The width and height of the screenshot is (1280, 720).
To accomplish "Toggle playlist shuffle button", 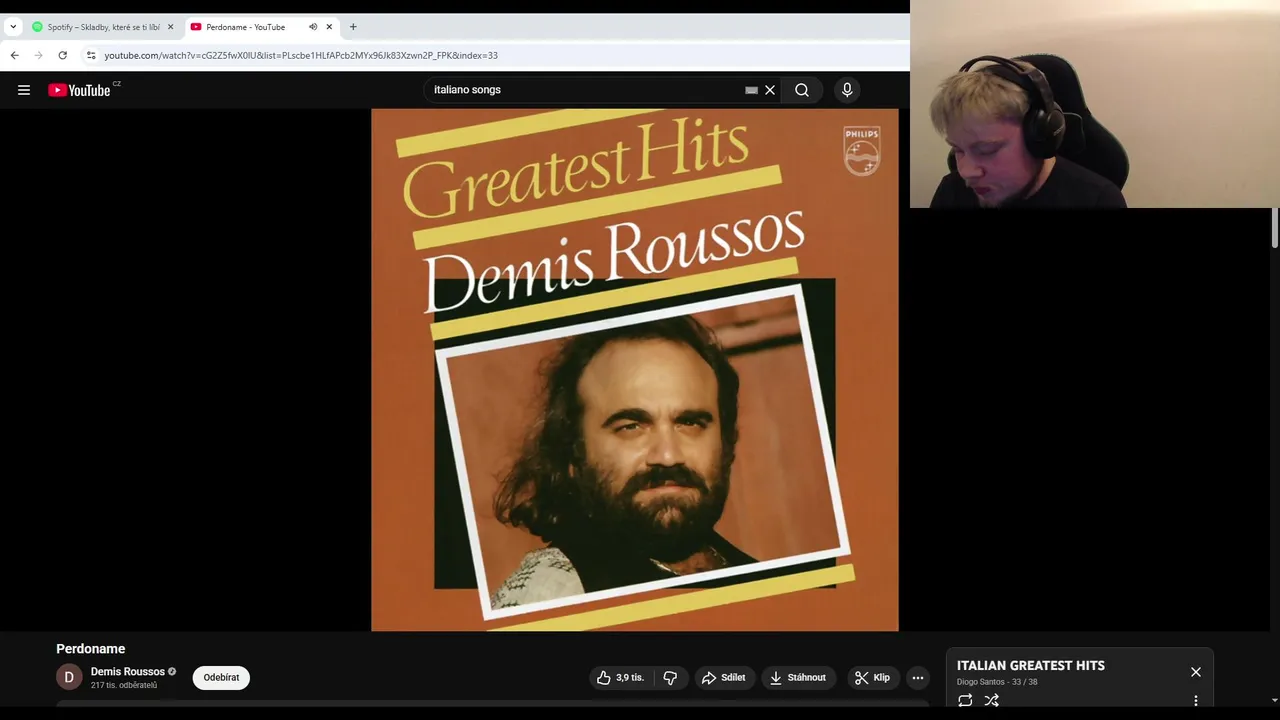I will tap(992, 701).
